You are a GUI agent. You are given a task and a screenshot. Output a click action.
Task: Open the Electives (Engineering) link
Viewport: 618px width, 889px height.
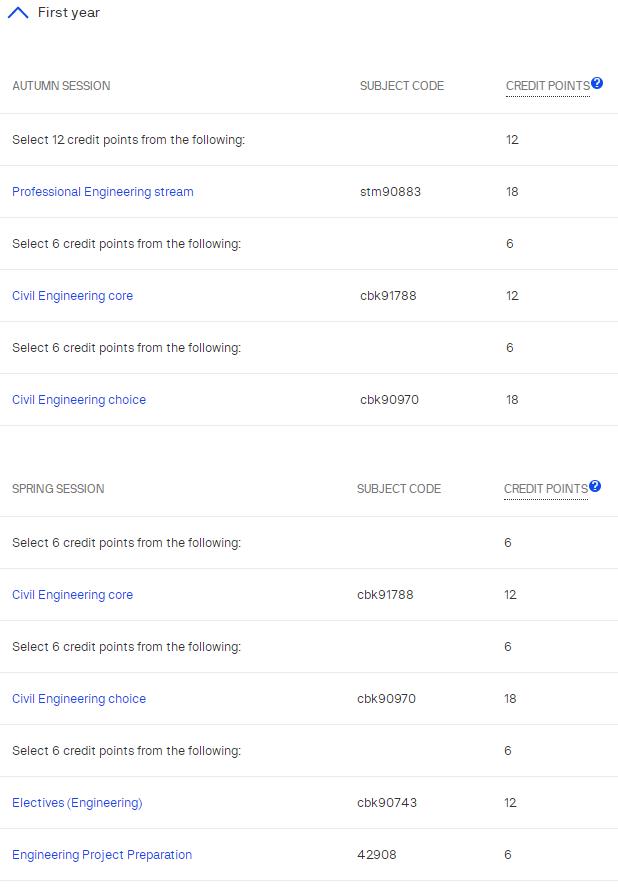tap(77, 803)
